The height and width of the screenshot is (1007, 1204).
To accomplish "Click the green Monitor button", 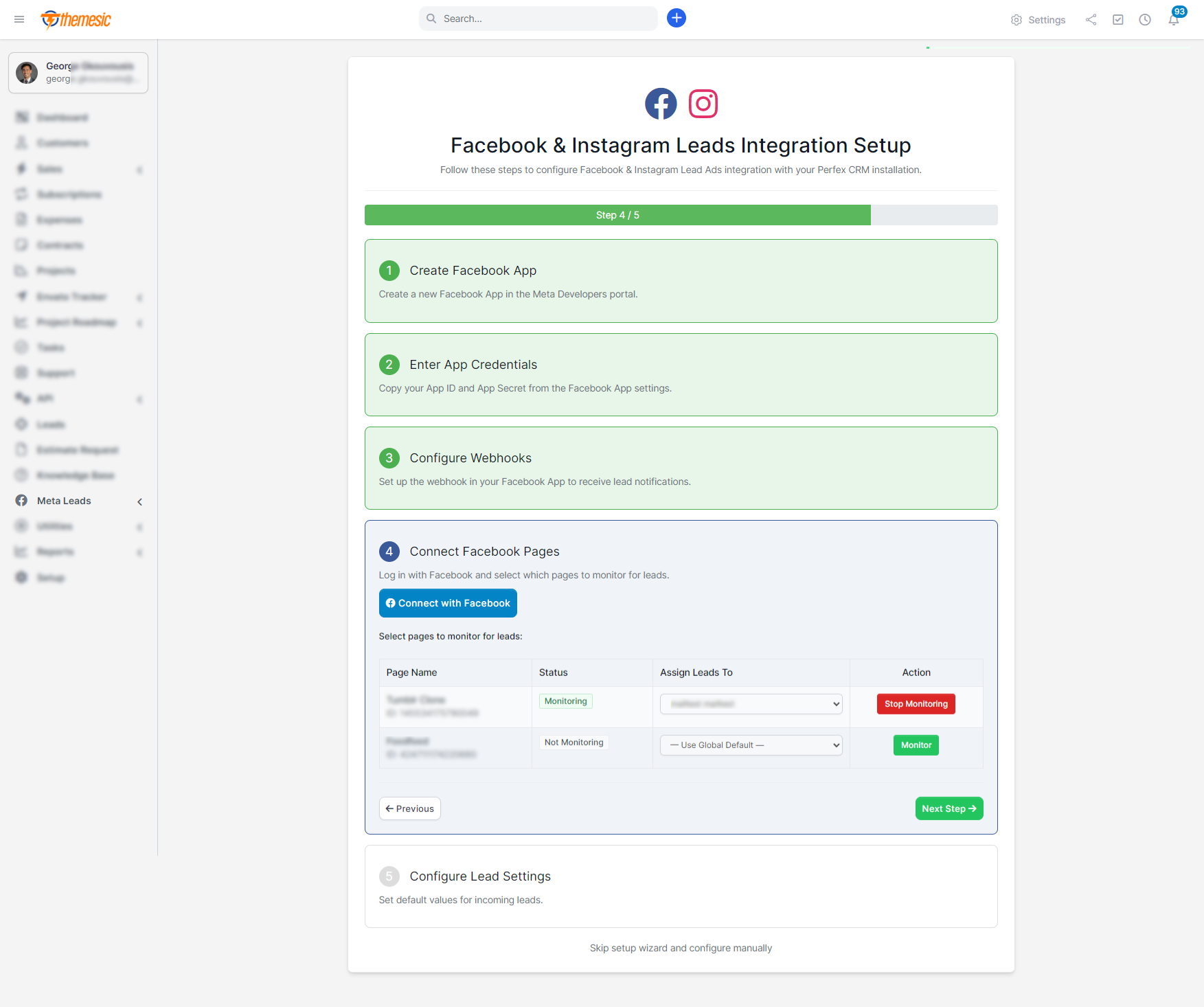I will [x=916, y=745].
